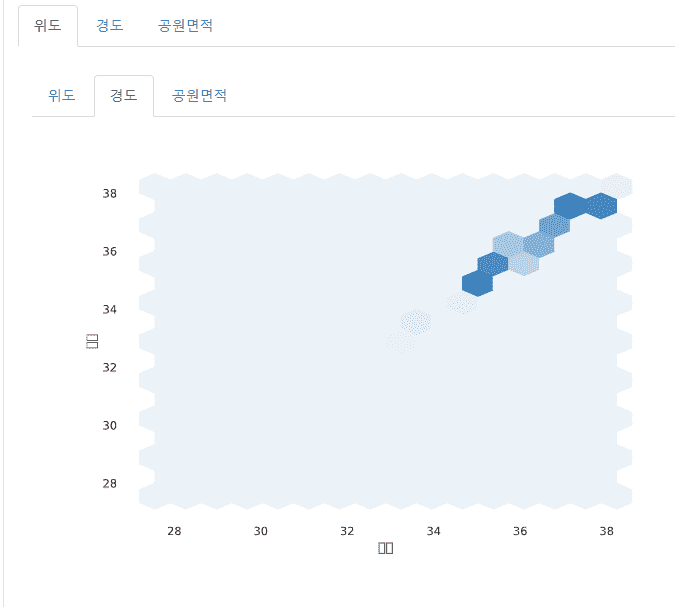Open the nested 공원면적 tab in inner panel
Screen dimensions: 675x607
click(200, 96)
